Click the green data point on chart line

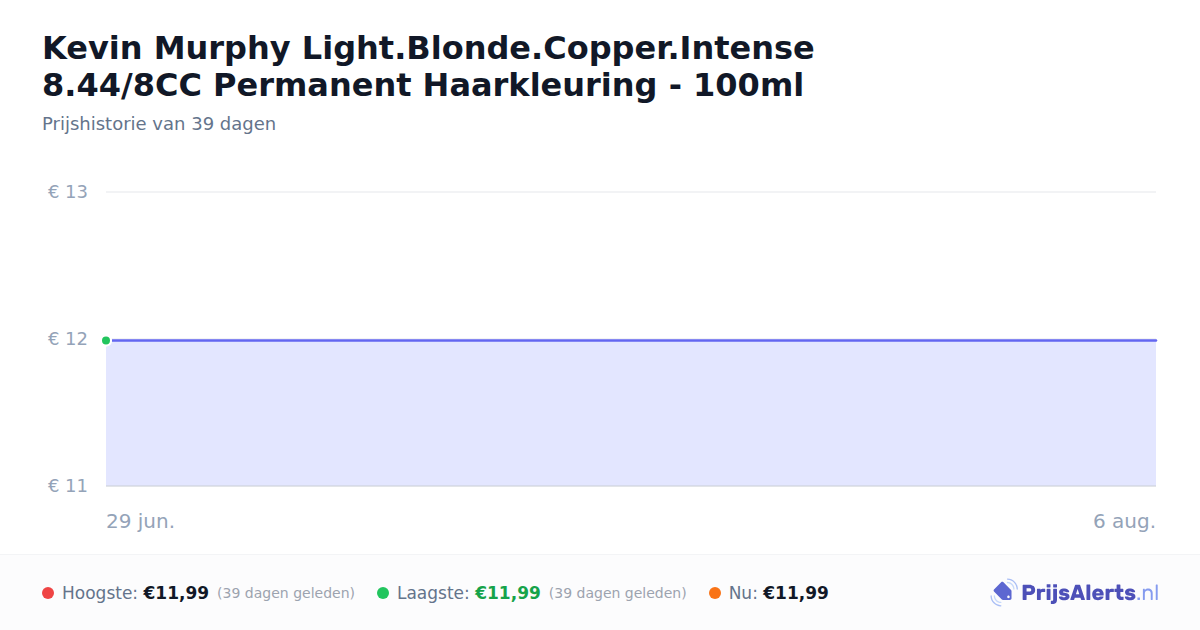point(106,340)
